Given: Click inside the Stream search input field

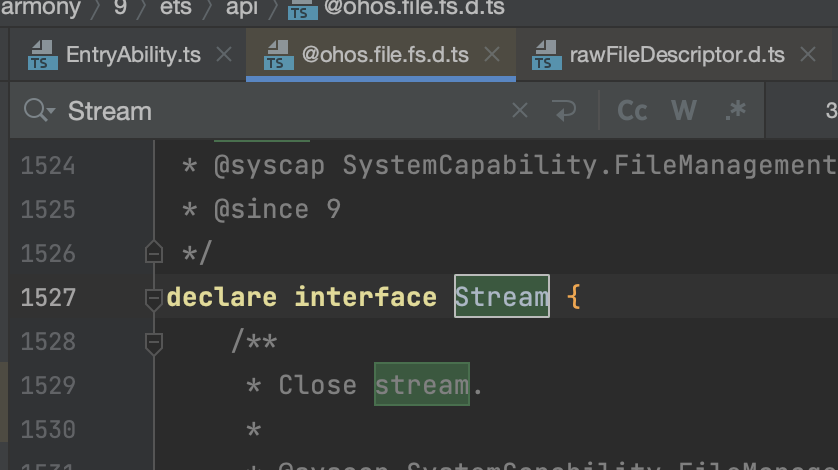Looking at the screenshot, I should 280,111.
